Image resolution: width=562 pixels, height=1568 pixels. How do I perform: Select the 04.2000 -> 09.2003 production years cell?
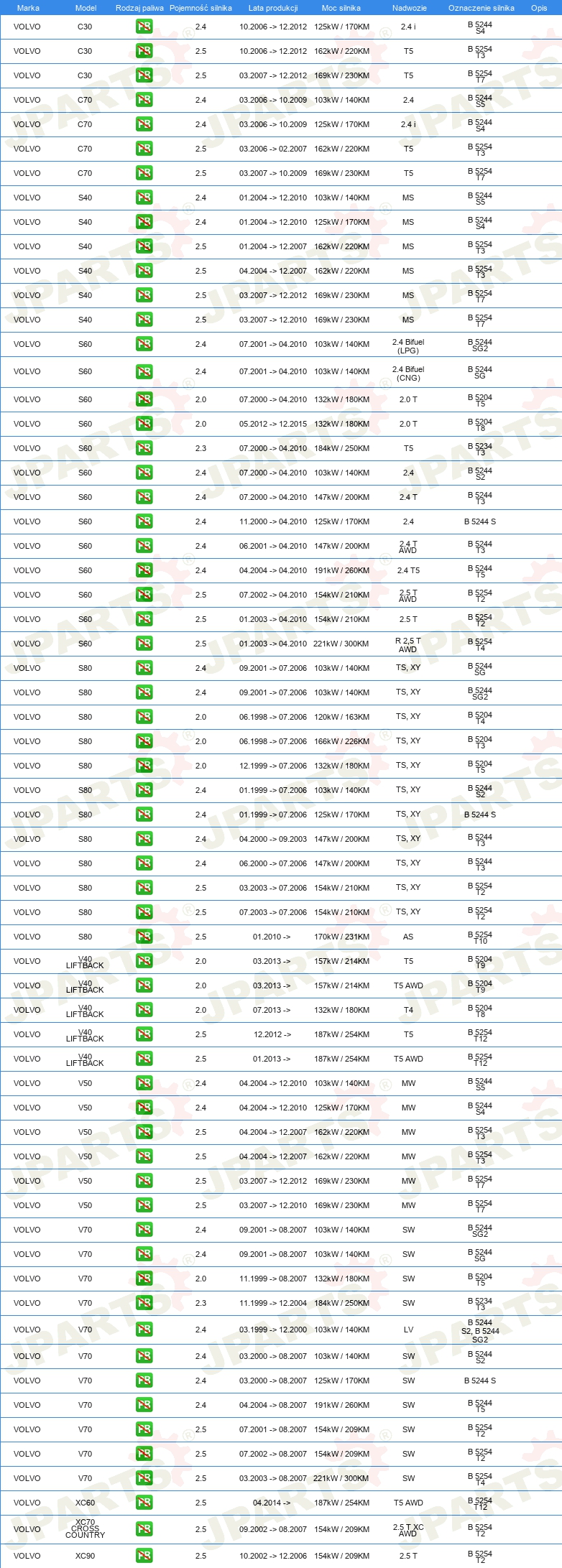(273, 839)
